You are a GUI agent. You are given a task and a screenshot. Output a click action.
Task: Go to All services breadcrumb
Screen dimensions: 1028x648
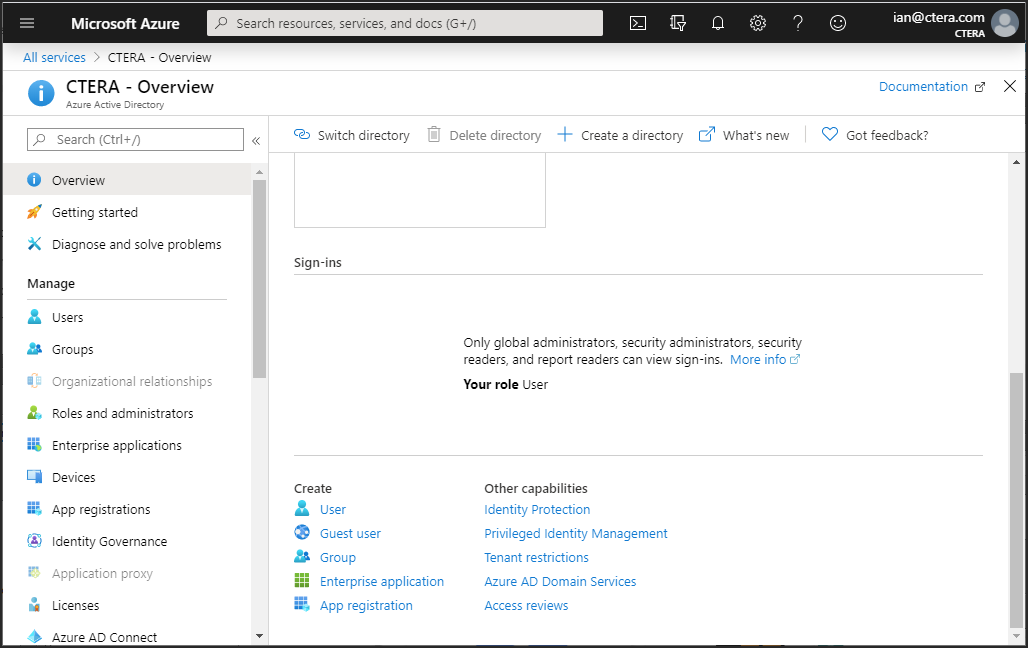54,58
